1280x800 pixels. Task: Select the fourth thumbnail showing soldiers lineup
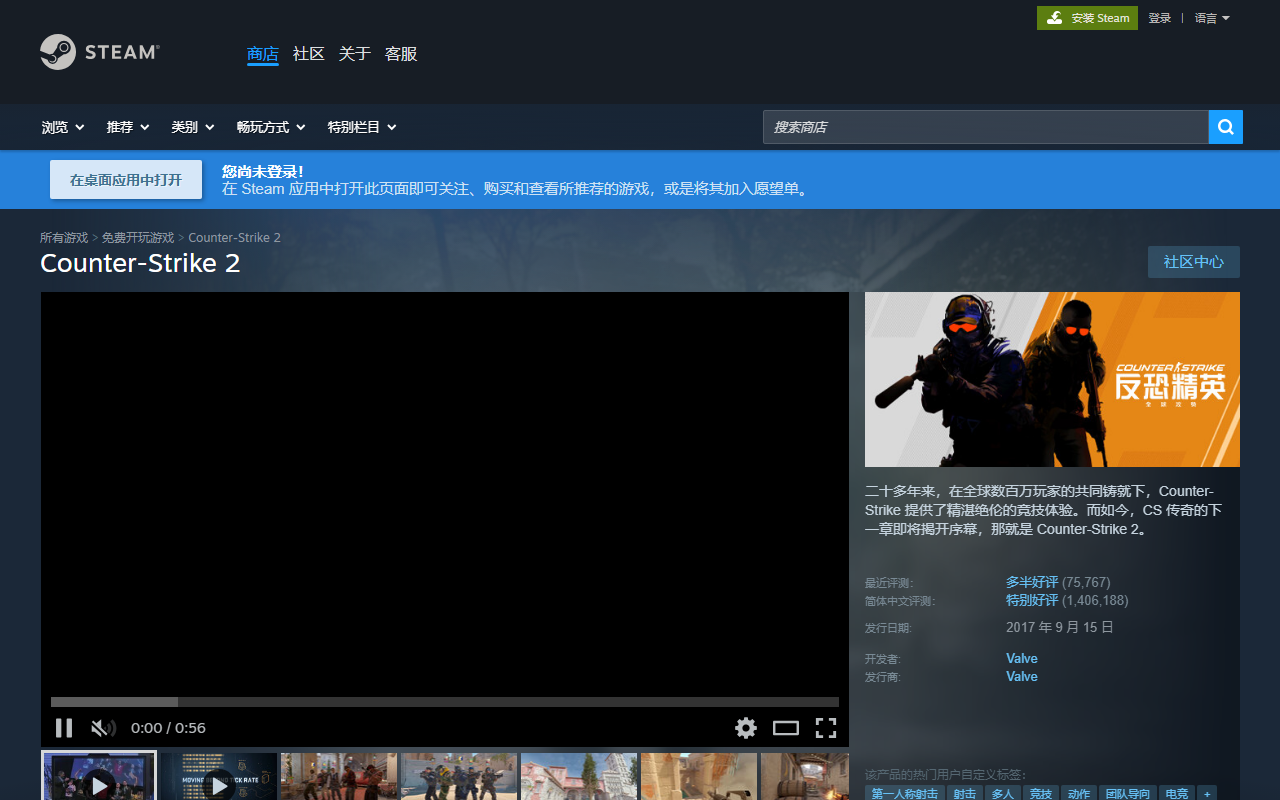[459, 776]
